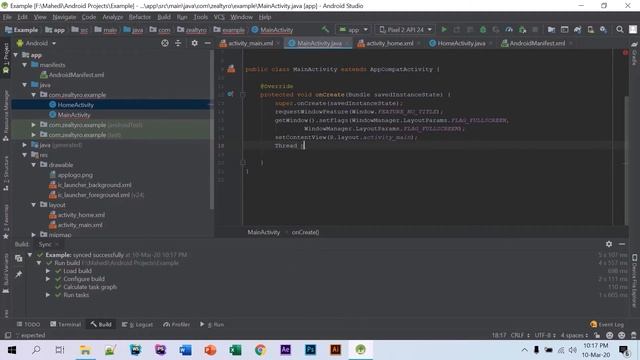This screenshot has width=640, height=360.
Task: Open the VCS menu
Action: click(x=219, y=17)
